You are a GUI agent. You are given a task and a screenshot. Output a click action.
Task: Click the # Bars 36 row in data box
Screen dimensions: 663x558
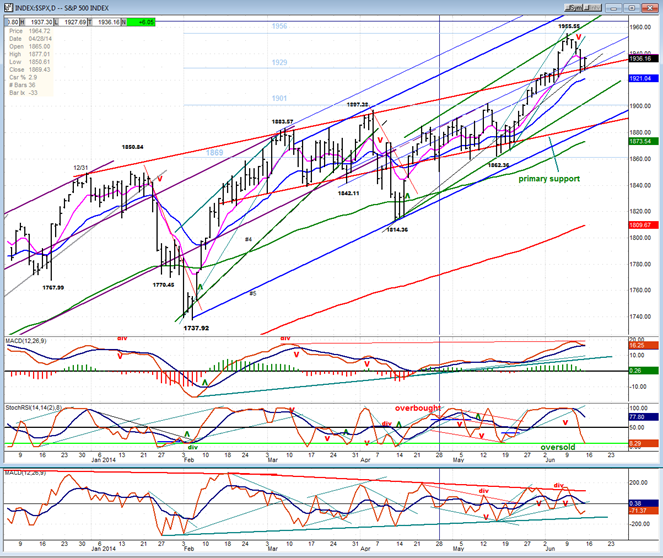pos(30,85)
